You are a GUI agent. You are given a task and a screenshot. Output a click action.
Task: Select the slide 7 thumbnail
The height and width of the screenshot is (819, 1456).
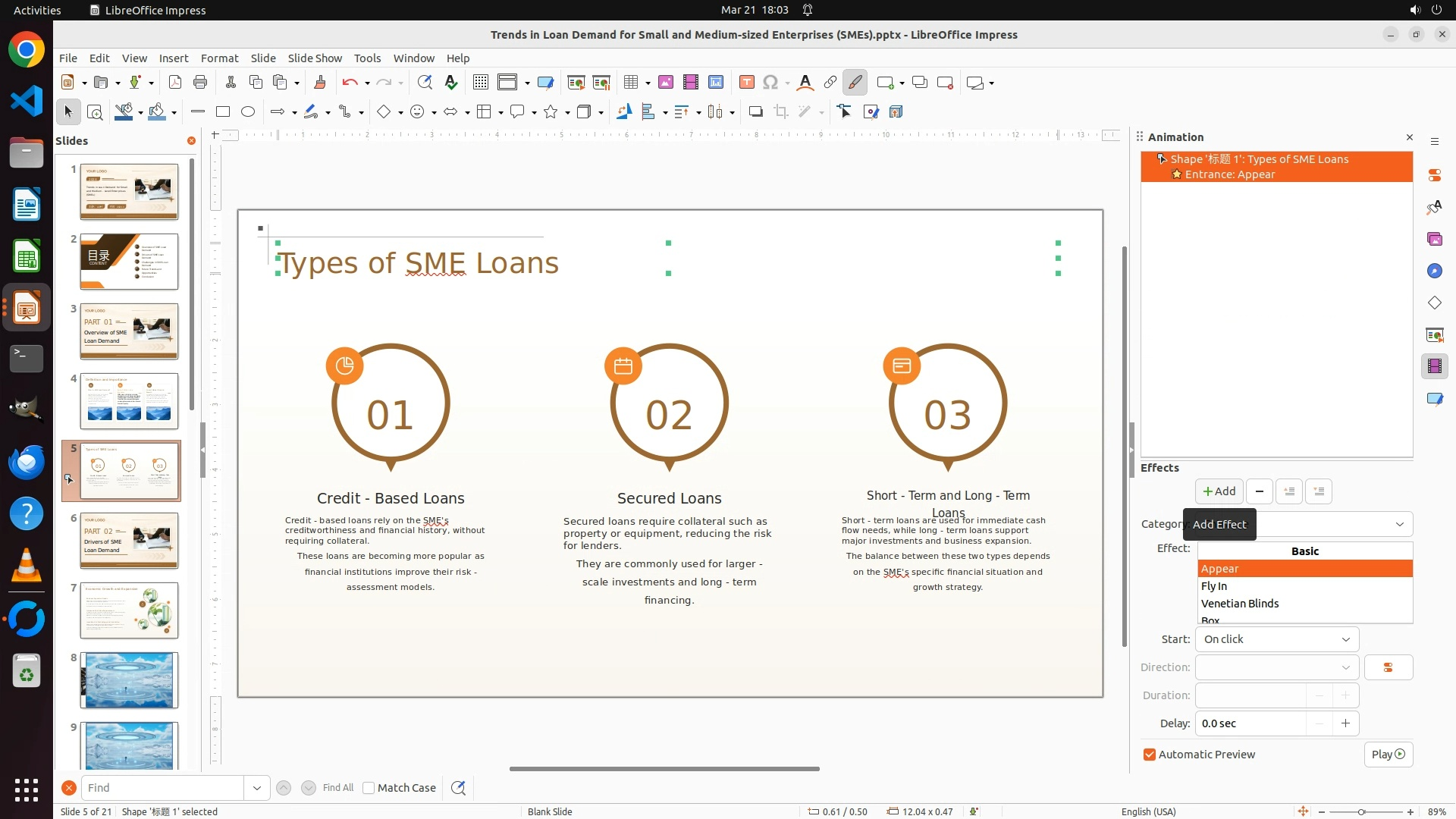pyautogui.click(x=129, y=610)
